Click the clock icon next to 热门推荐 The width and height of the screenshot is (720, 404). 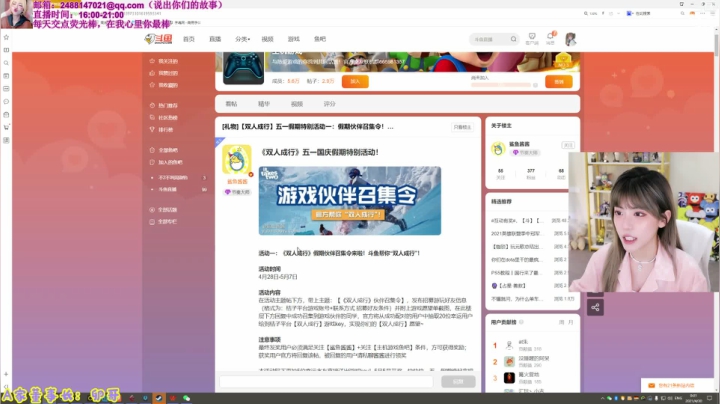(x=152, y=105)
